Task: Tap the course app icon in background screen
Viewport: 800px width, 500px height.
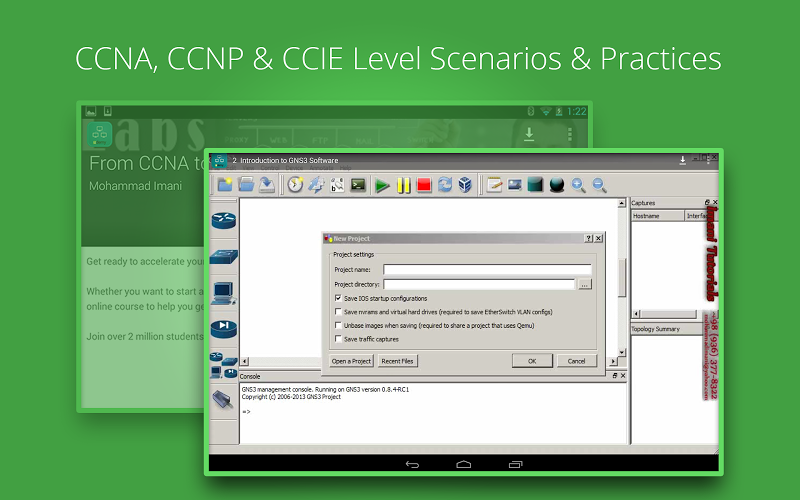Action: coord(99,135)
